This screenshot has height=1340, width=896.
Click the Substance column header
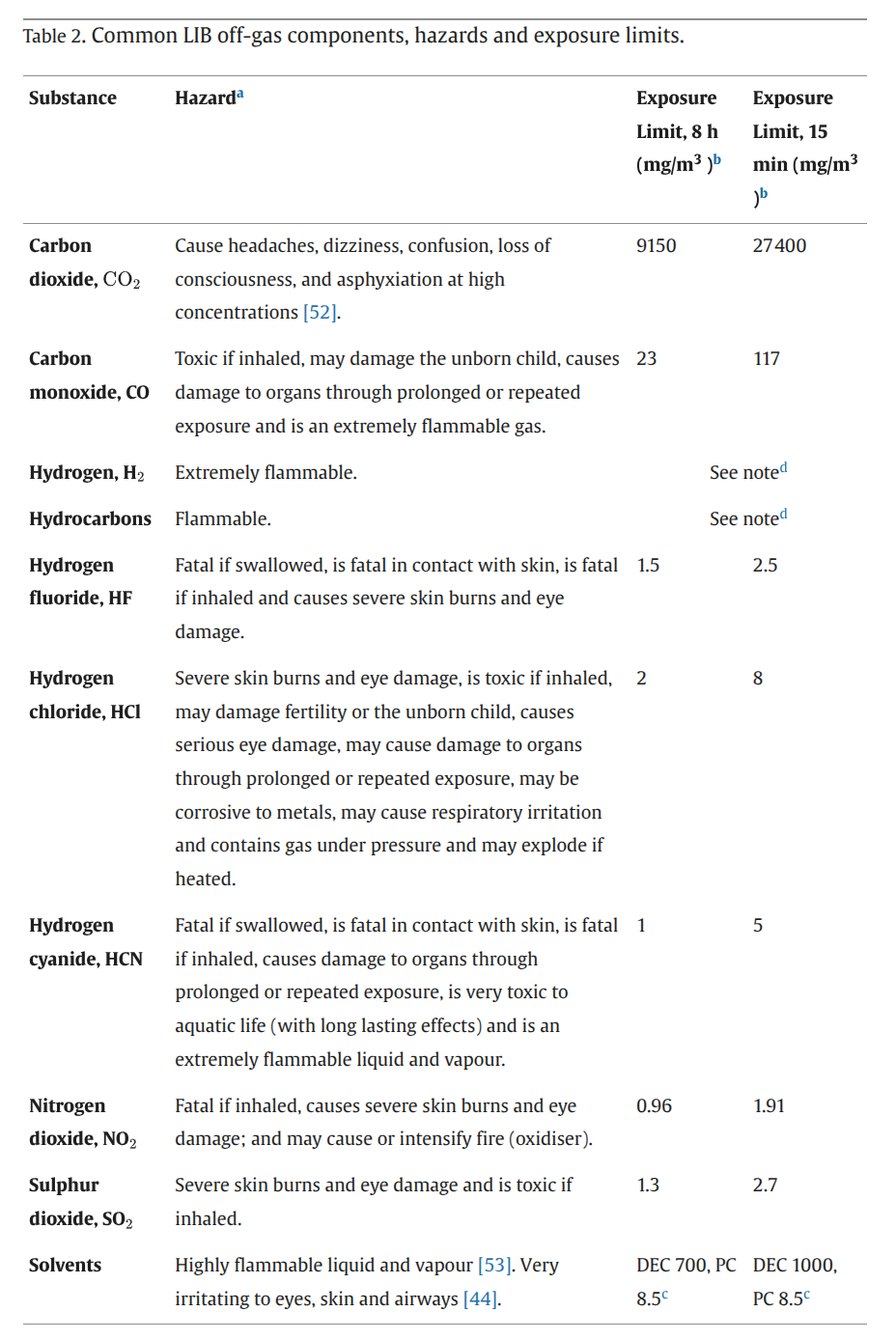point(72,98)
